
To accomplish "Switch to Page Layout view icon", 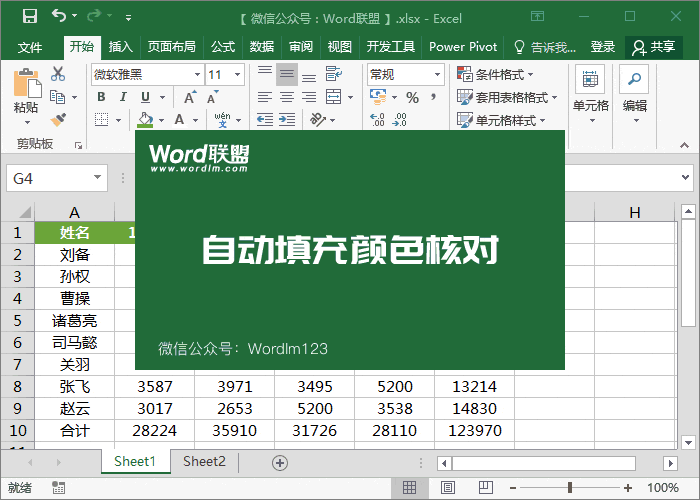I will (x=448, y=487).
